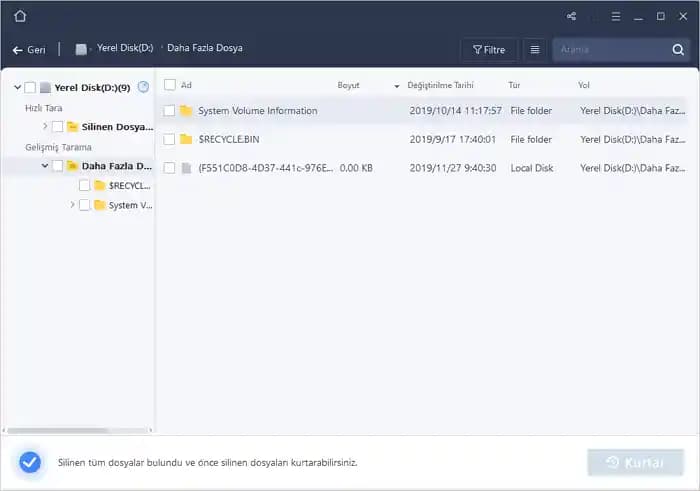
Task: Sort files by the Boyut column
Action: point(349,85)
